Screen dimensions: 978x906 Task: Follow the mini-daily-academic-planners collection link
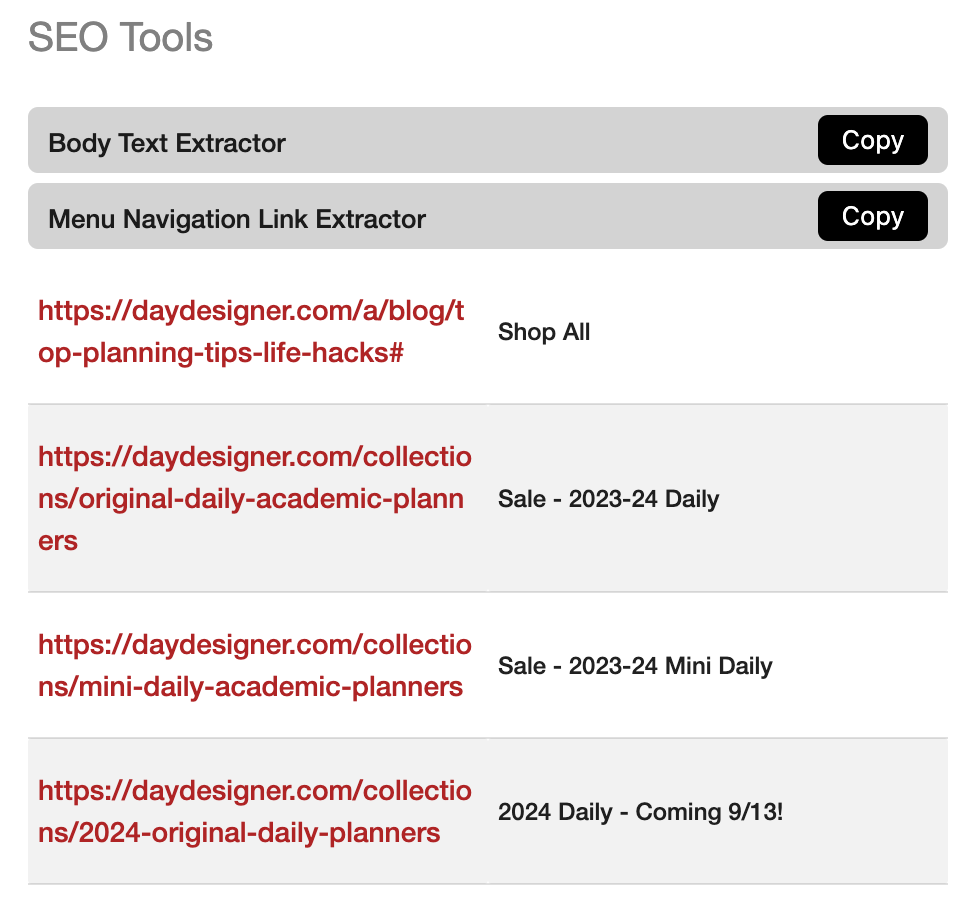click(254, 666)
